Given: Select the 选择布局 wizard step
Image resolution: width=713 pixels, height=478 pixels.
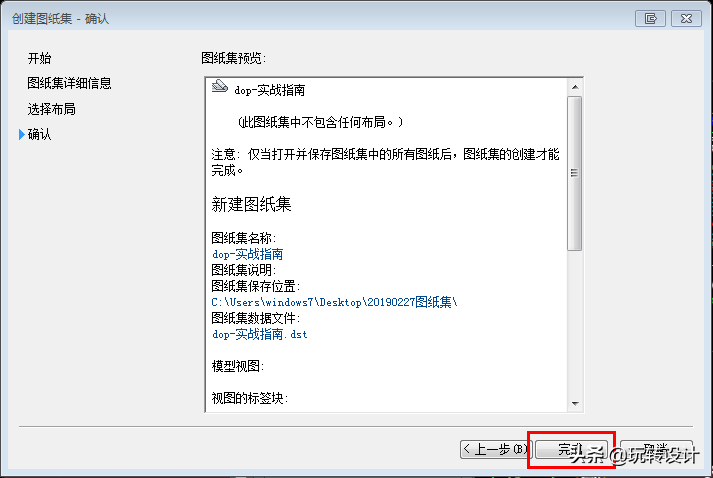Looking at the screenshot, I should [51, 109].
